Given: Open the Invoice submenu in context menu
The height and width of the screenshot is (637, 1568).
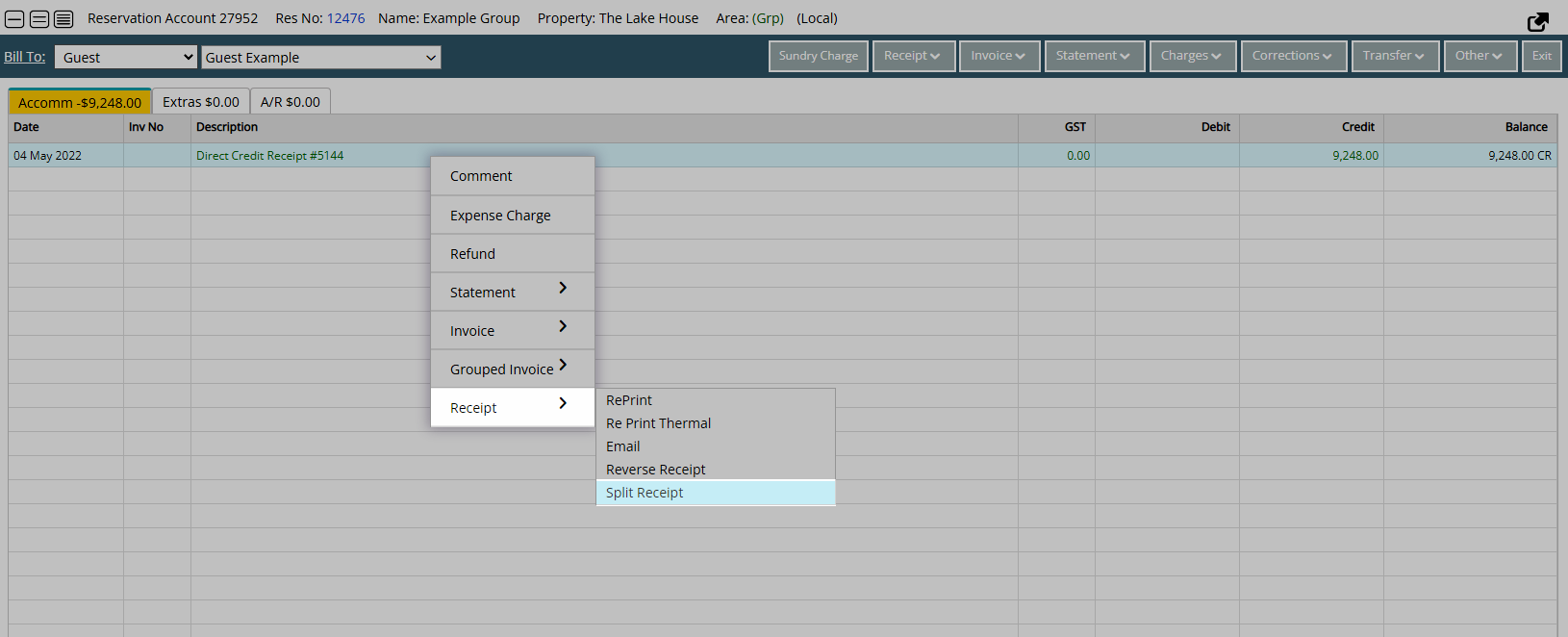Looking at the screenshot, I should click(x=513, y=331).
